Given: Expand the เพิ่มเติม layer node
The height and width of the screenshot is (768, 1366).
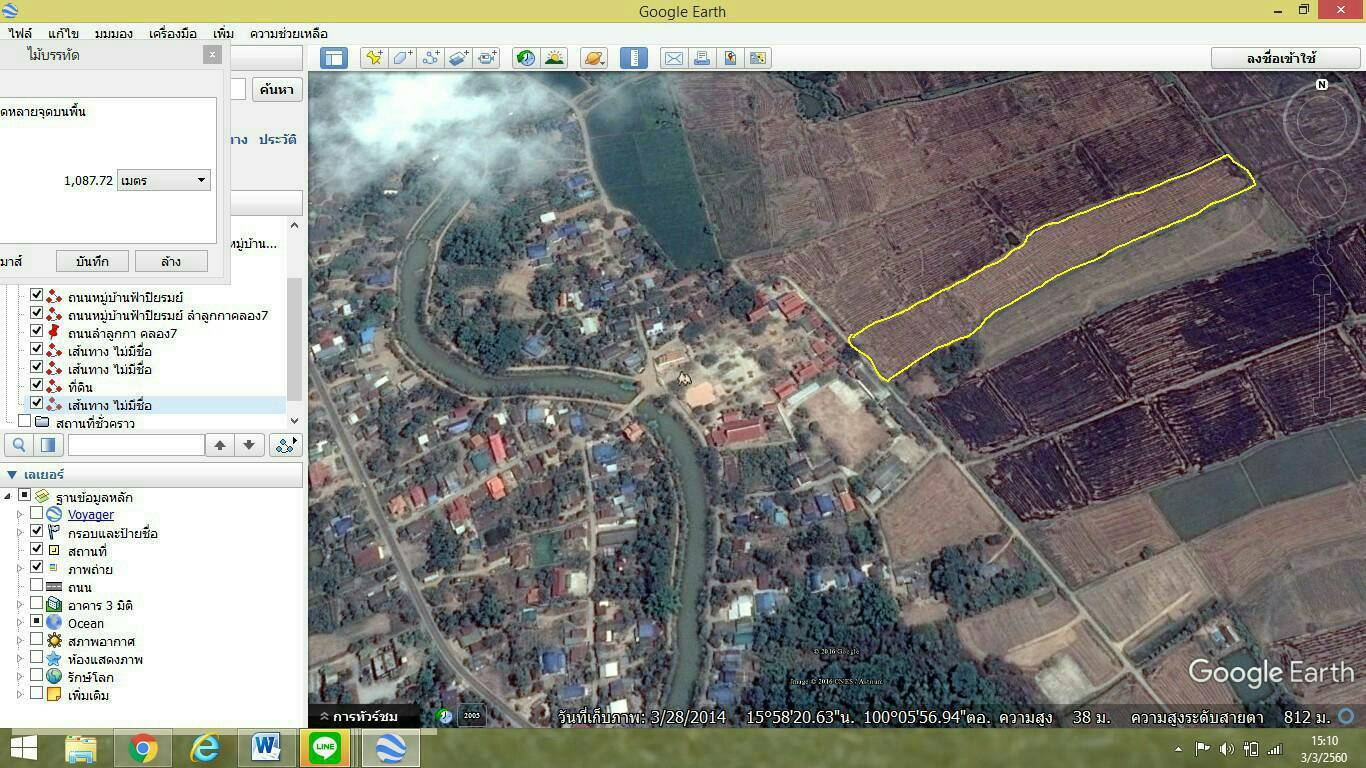Looking at the screenshot, I should click(20, 694).
